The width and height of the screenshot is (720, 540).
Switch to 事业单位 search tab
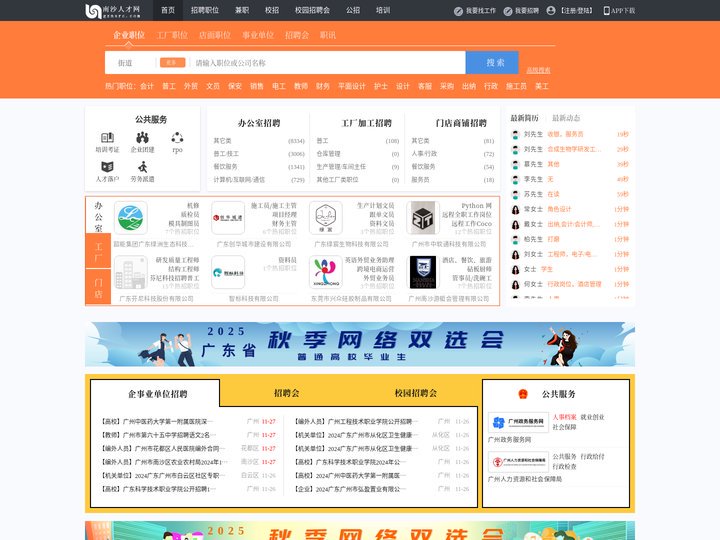[x=258, y=35]
